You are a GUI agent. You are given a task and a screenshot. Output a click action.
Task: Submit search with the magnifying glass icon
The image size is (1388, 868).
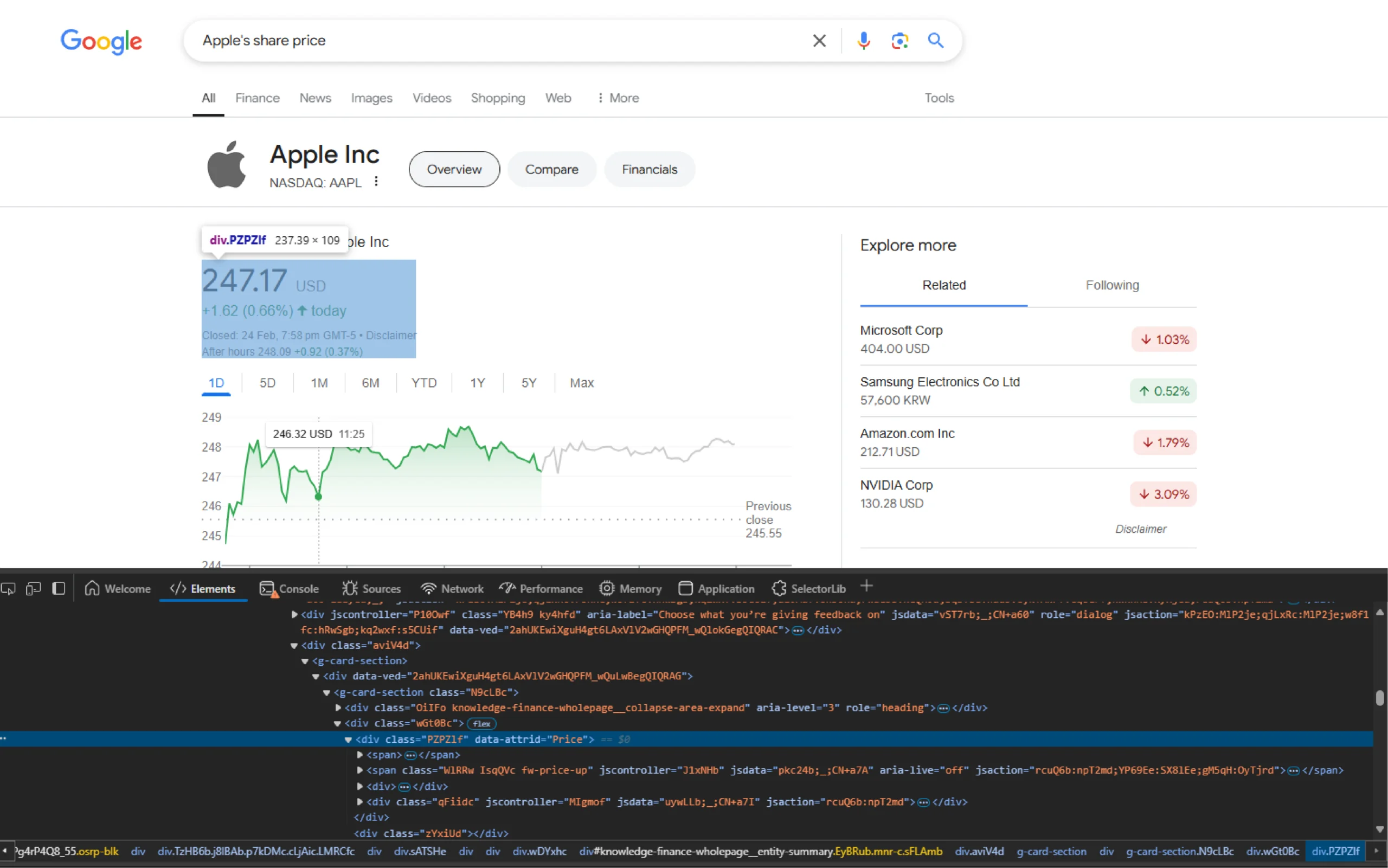(936, 40)
